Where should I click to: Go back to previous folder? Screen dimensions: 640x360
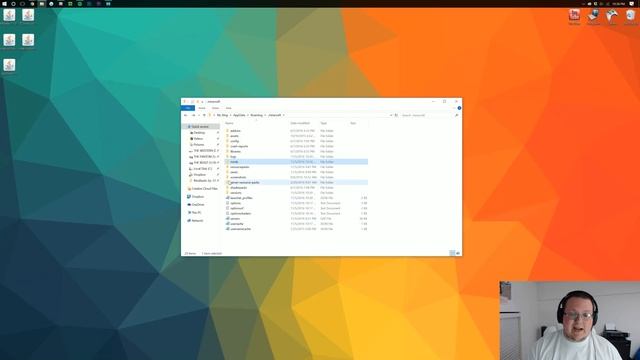(186, 116)
